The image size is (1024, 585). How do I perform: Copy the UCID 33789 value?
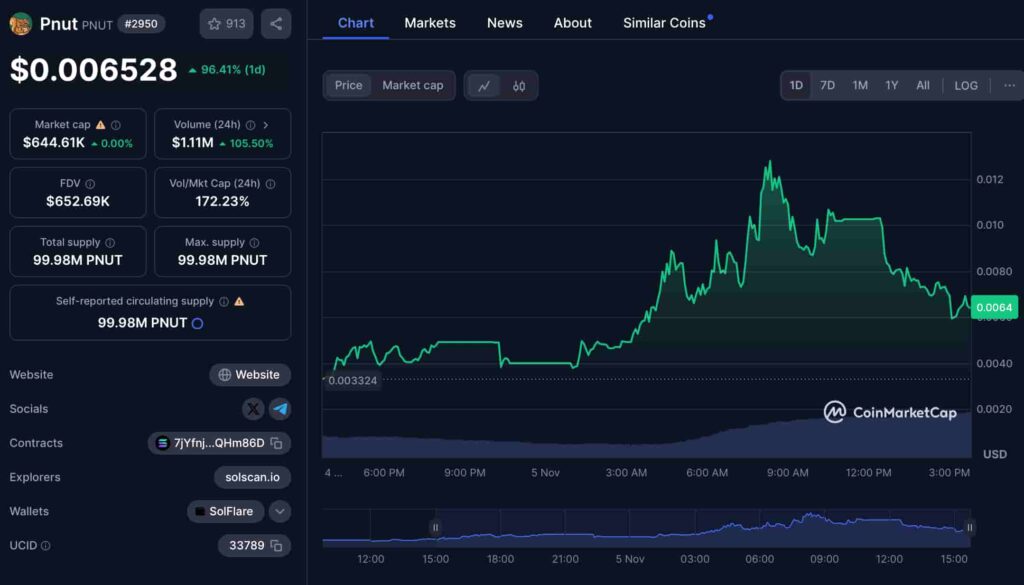coord(277,545)
